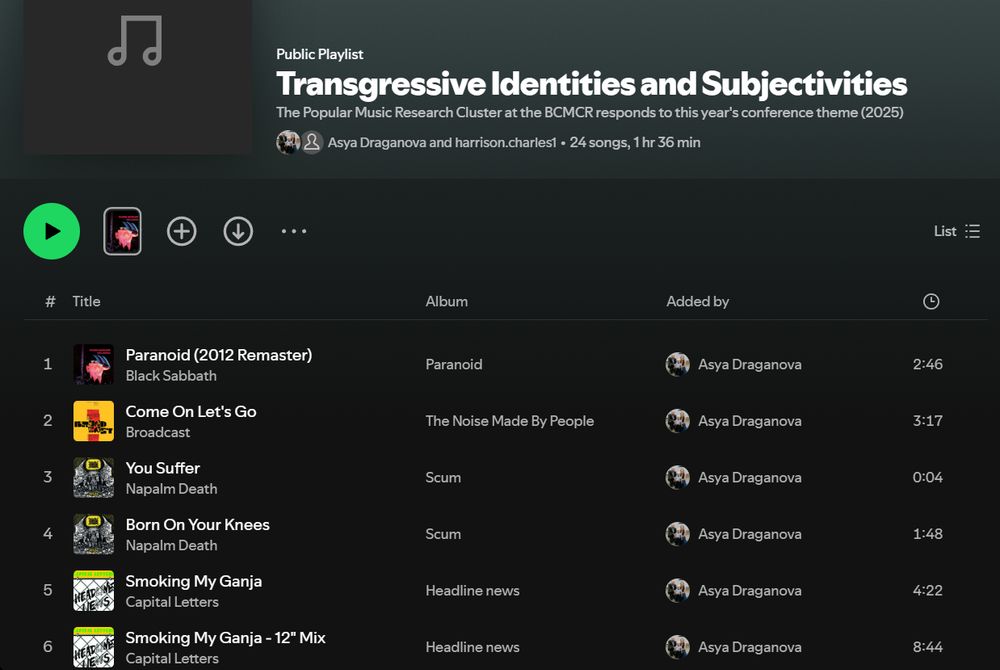
Task: Select track Smoking My Ganja - 12" Mix
Action: click(x=226, y=638)
